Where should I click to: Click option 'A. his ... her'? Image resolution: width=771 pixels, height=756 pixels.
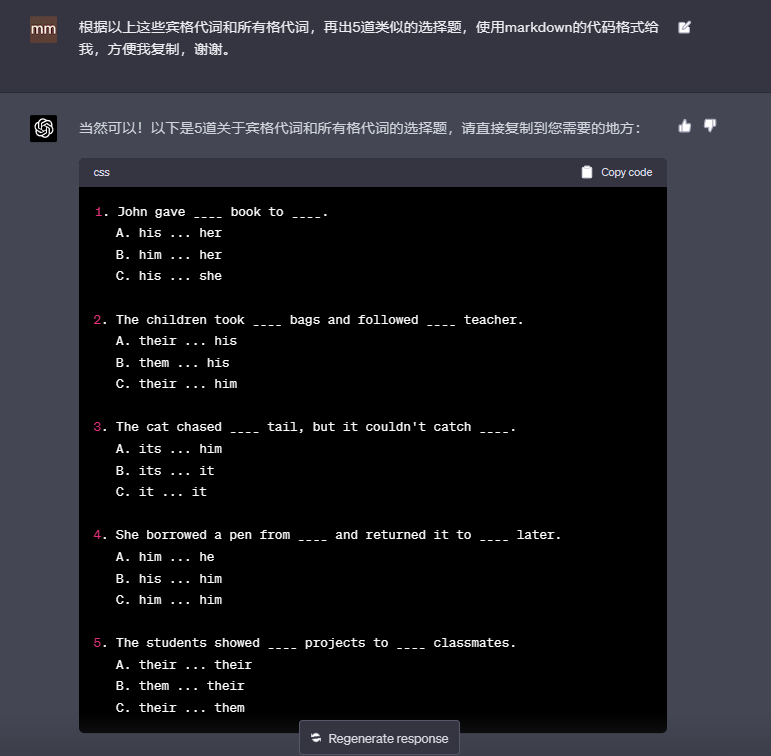click(x=169, y=233)
